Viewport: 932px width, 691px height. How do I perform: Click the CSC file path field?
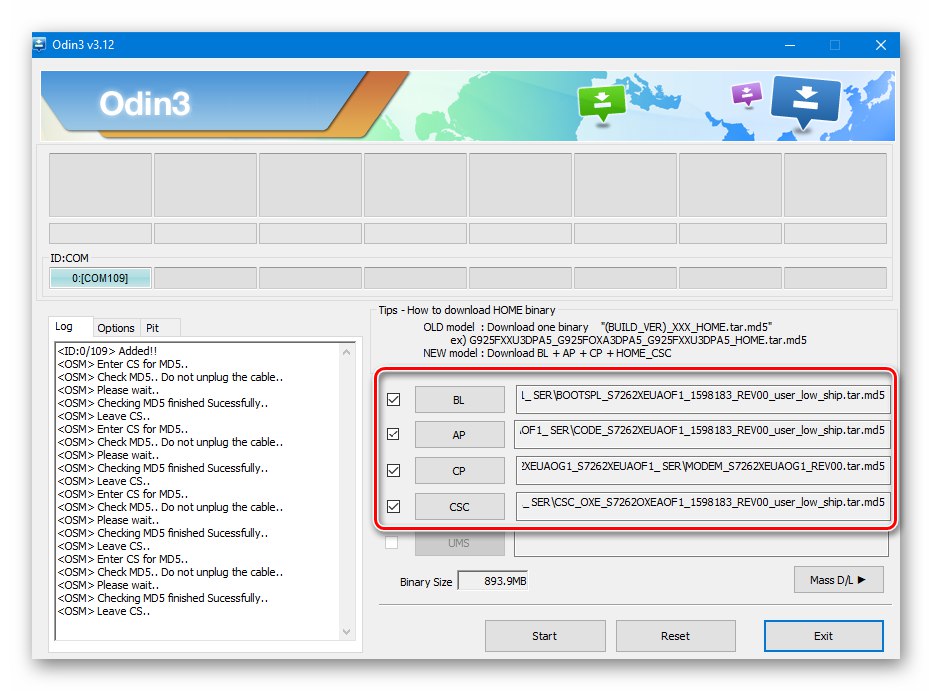click(x=703, y=506)
